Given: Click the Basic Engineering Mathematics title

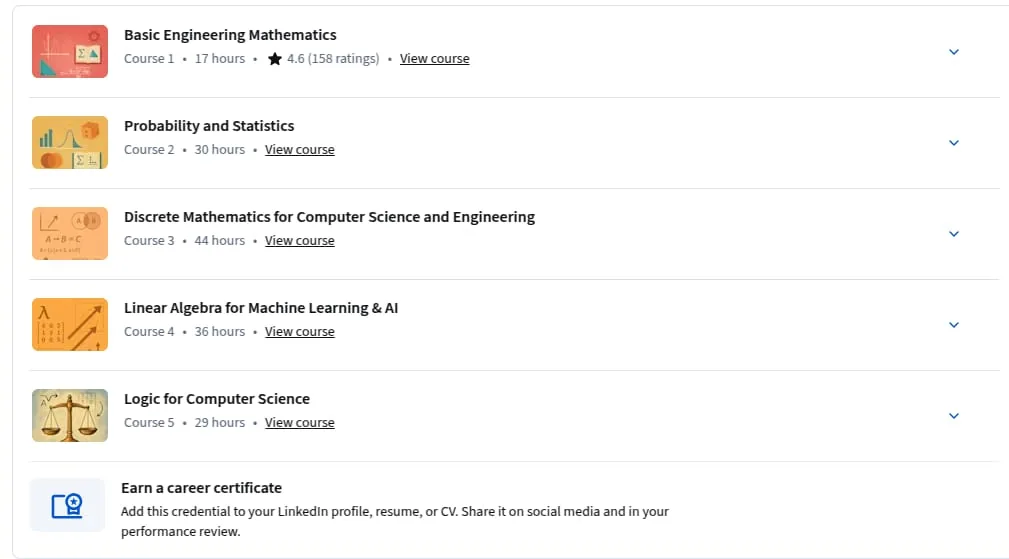Looking at the screenshot, I should click(230, 35).
